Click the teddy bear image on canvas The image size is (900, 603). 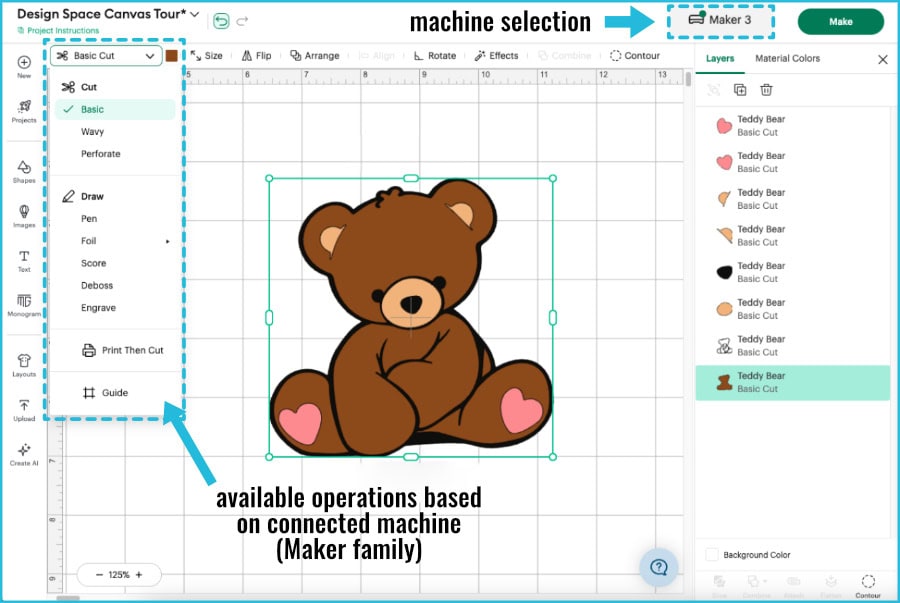(x=411, y=318)
